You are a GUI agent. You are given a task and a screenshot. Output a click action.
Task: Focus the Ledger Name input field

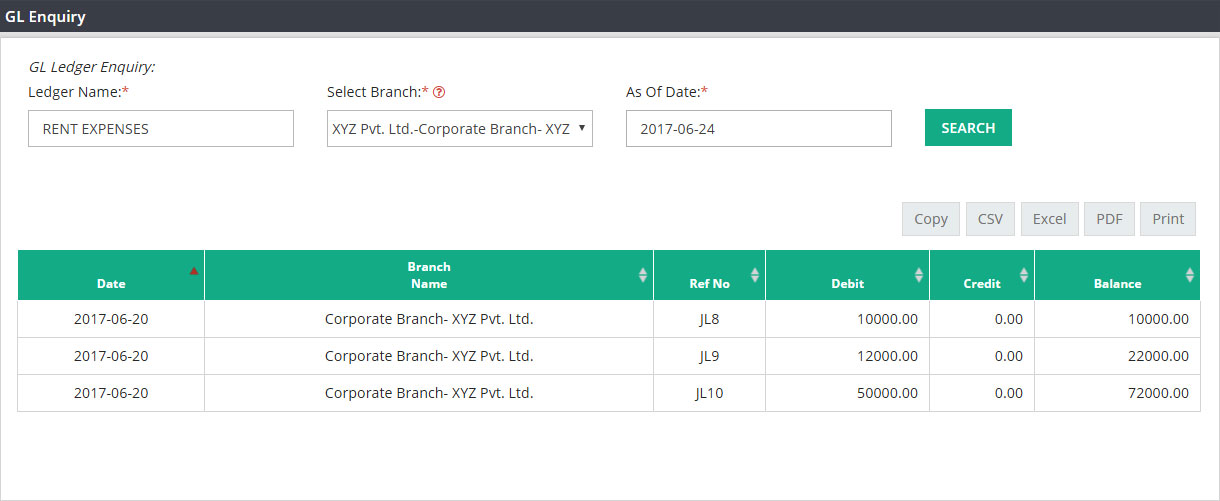pyautogui.click(x=161, y=128)
